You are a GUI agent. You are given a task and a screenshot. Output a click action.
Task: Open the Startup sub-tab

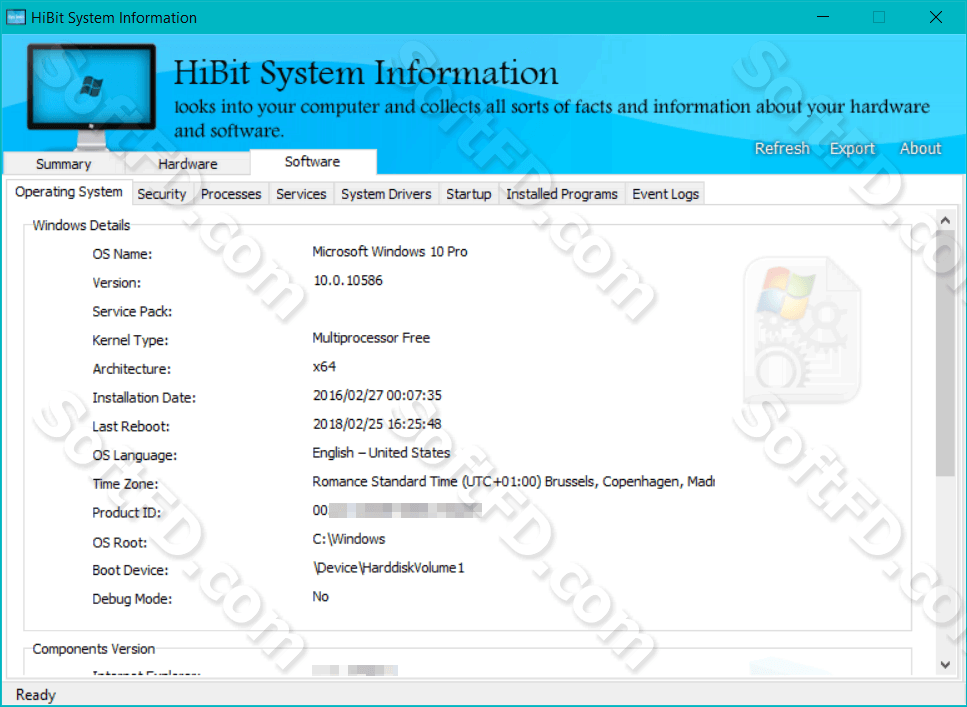click(x=469, y=194)
